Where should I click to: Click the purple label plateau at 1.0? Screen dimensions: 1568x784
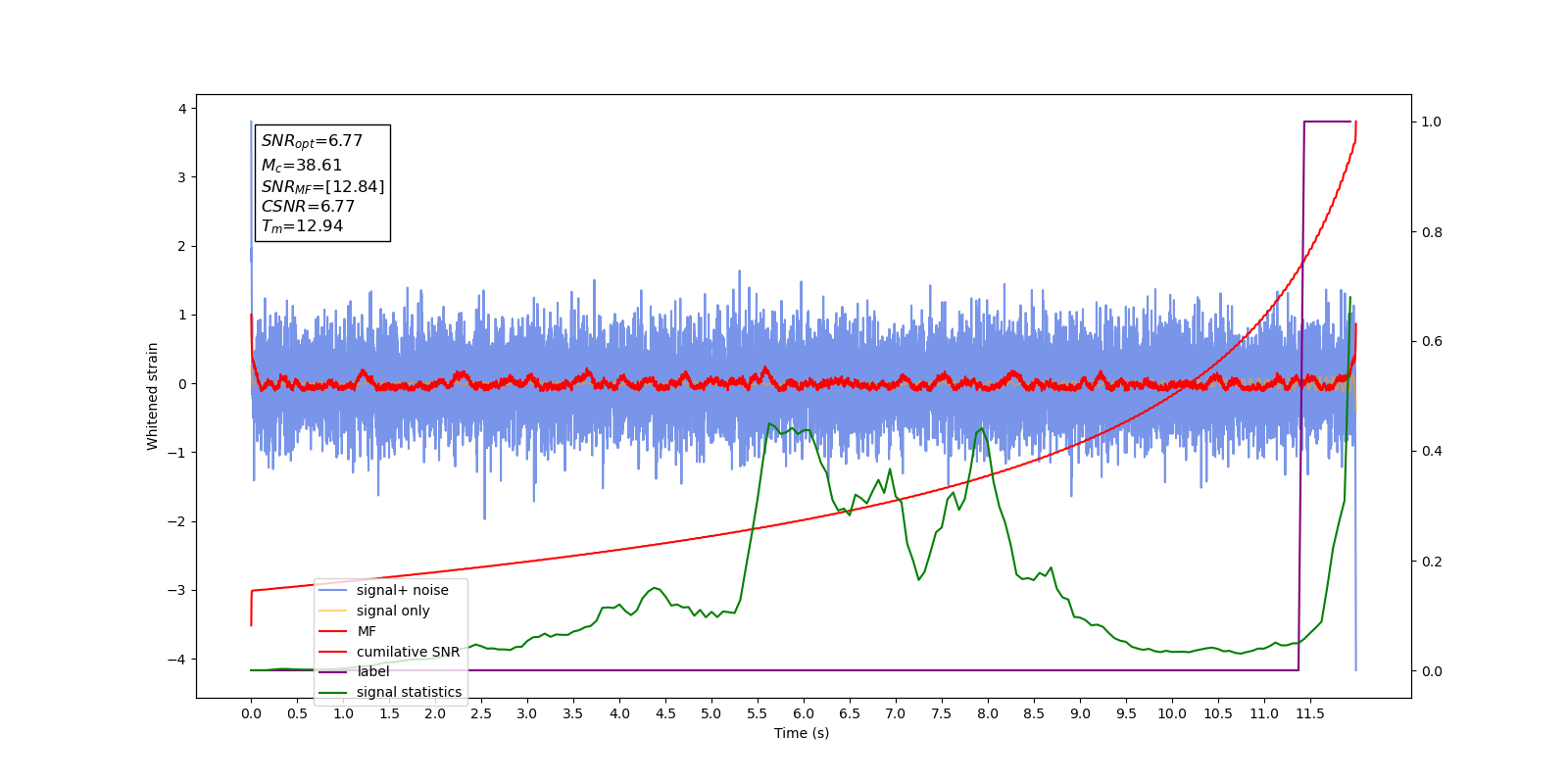1328,122
